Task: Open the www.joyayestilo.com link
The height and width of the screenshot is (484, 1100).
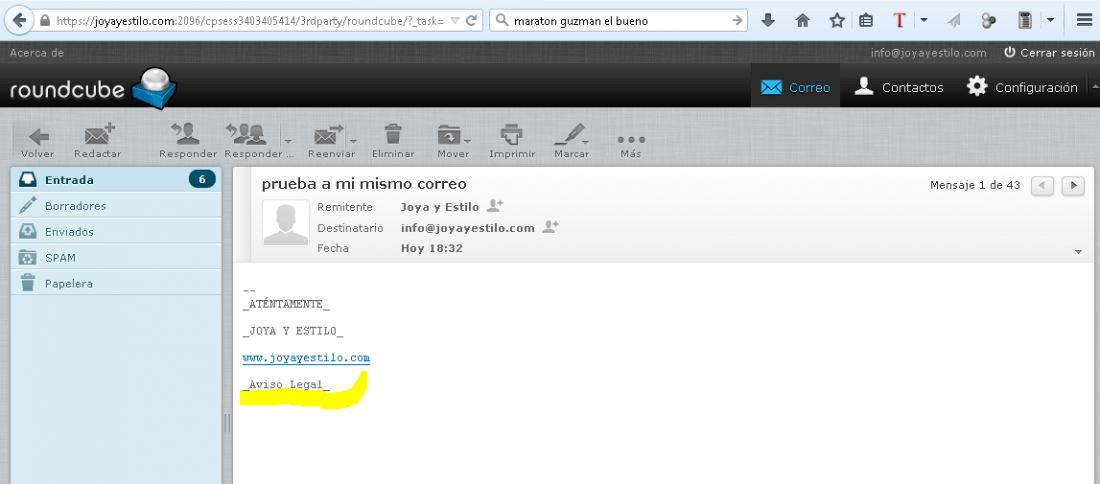Action: tap(306, 358)
